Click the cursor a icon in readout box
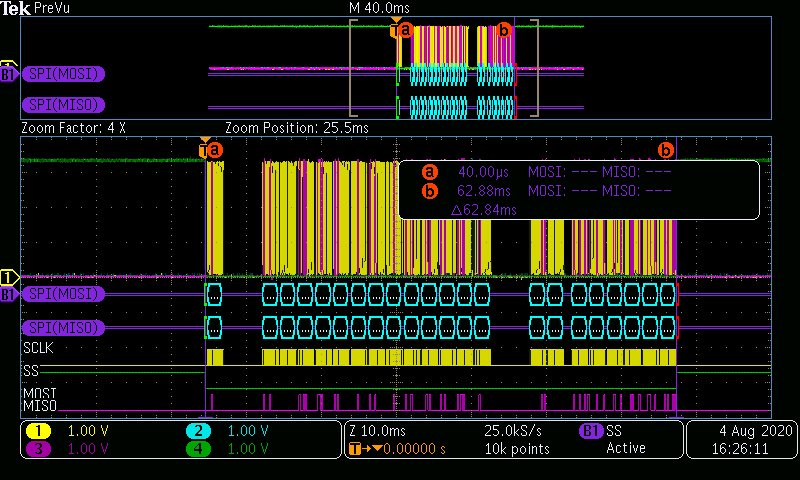The height and width of the screenshot is (480, 800). point(430,172)
